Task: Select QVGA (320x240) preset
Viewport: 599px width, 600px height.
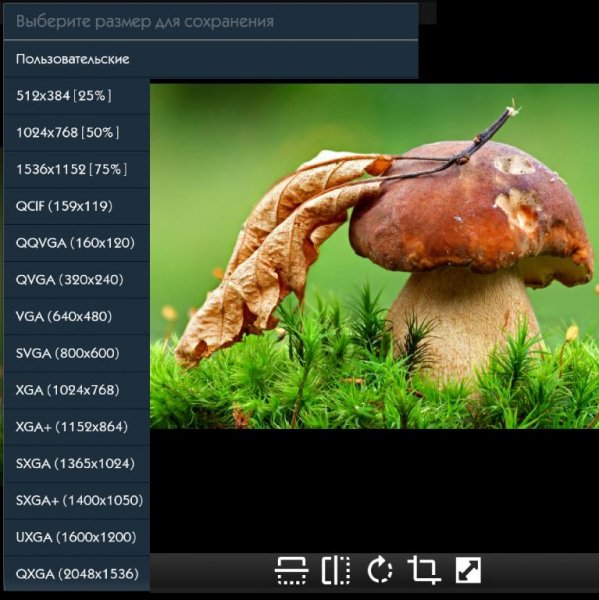Action: 77,280
